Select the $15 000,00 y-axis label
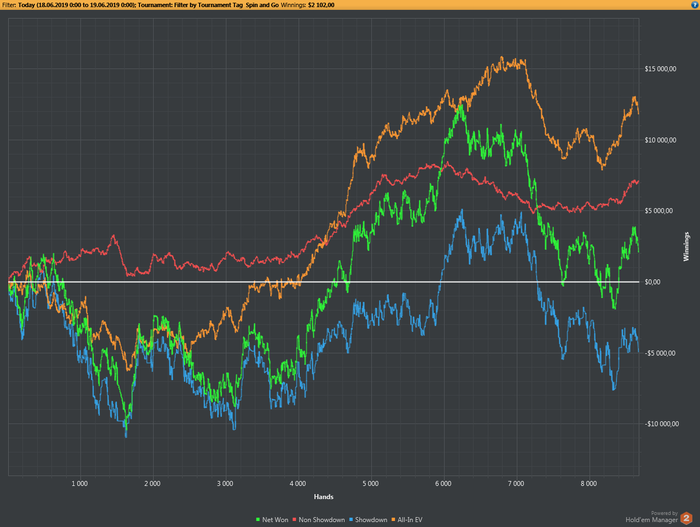This screenshot has width=700, height=527. [660, 69]
